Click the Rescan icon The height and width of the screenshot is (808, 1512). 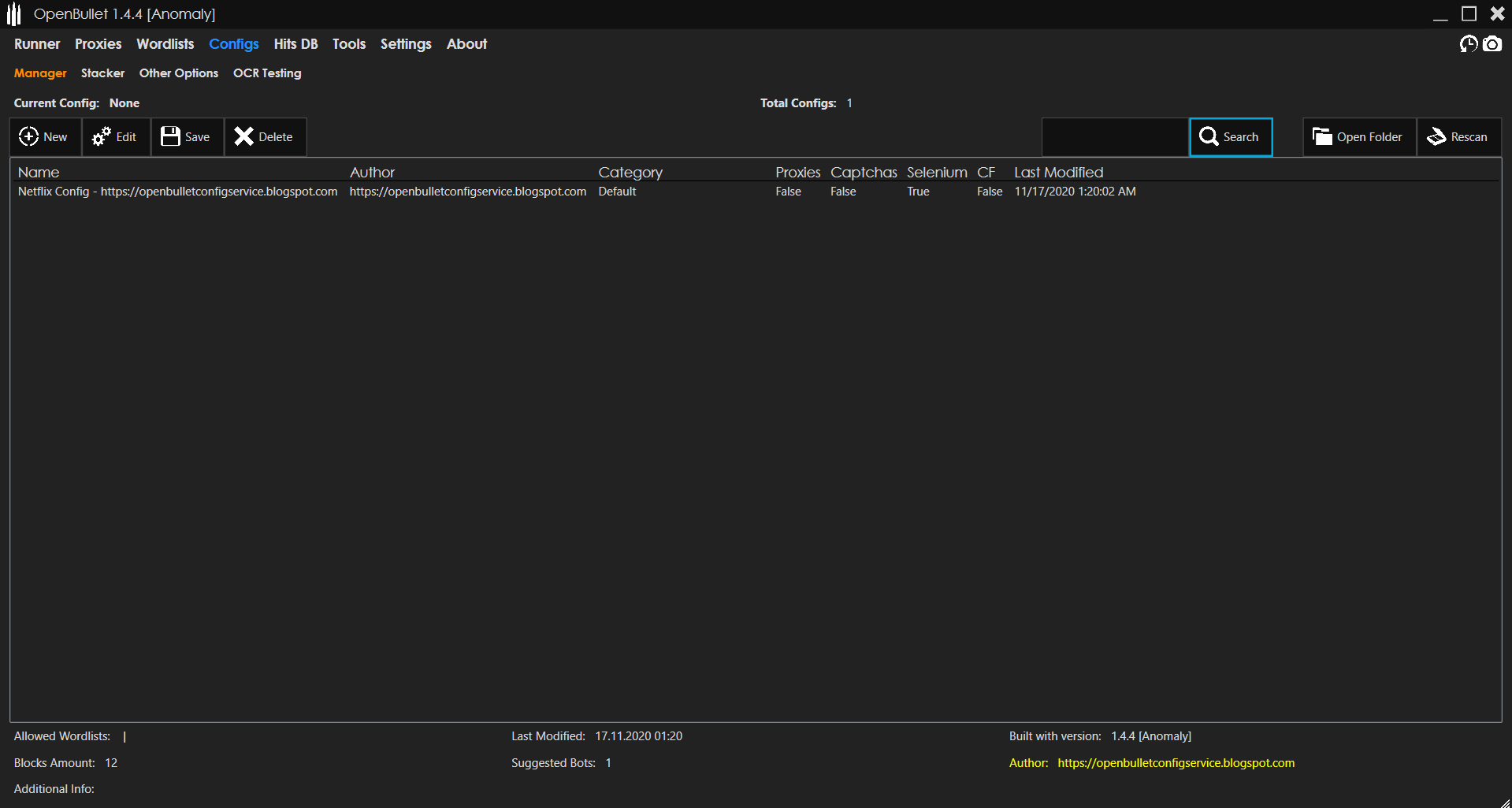(x=1436, y=136)
